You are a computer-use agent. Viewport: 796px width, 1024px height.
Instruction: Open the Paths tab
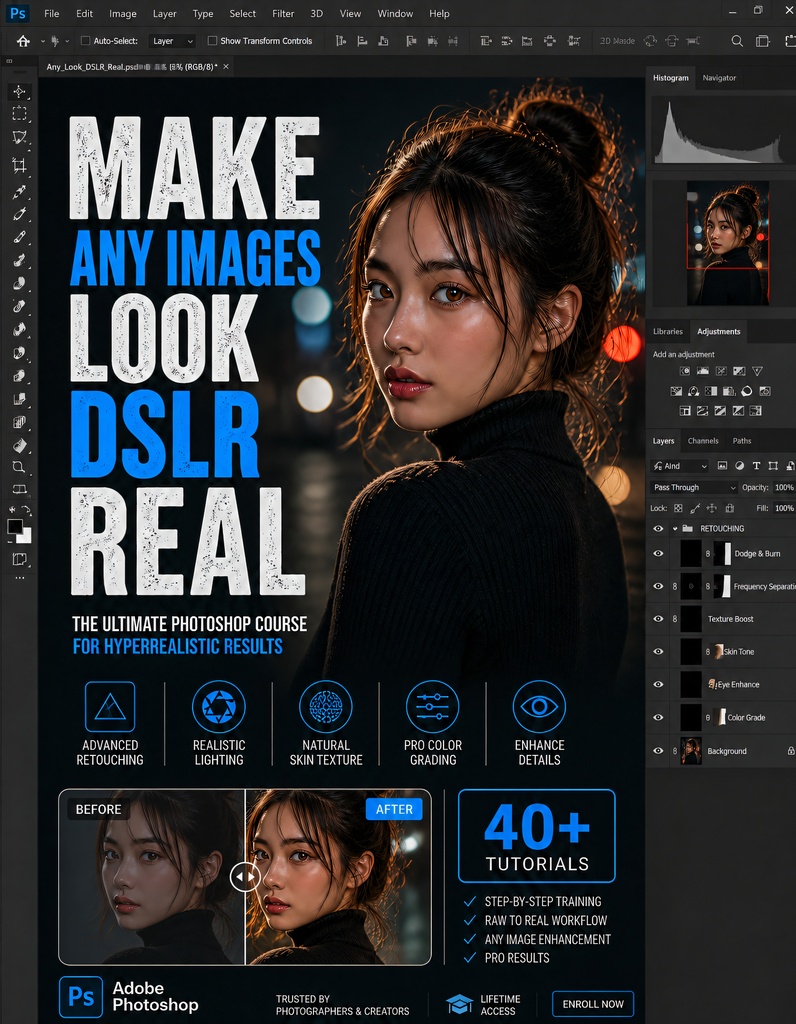click(742, 441)
